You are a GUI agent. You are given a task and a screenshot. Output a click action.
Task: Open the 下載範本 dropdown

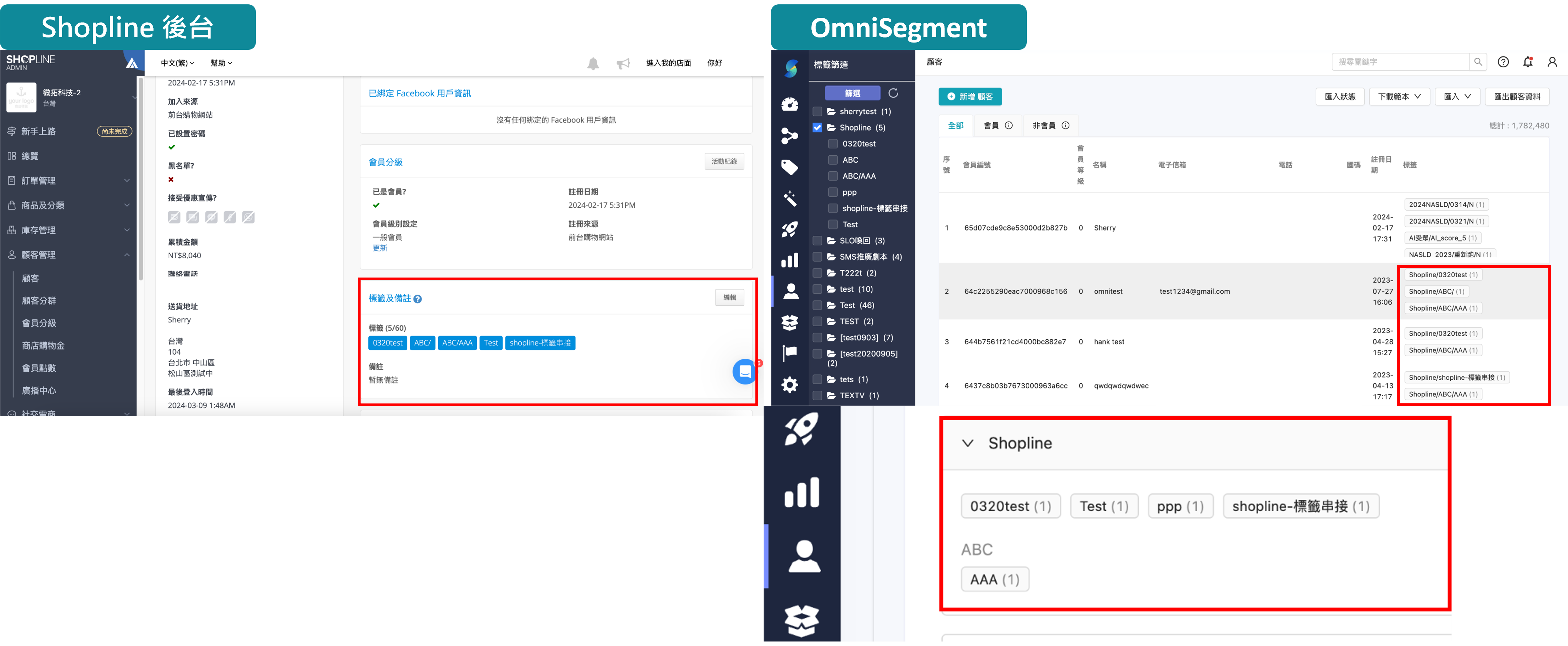click(1399, 97)
